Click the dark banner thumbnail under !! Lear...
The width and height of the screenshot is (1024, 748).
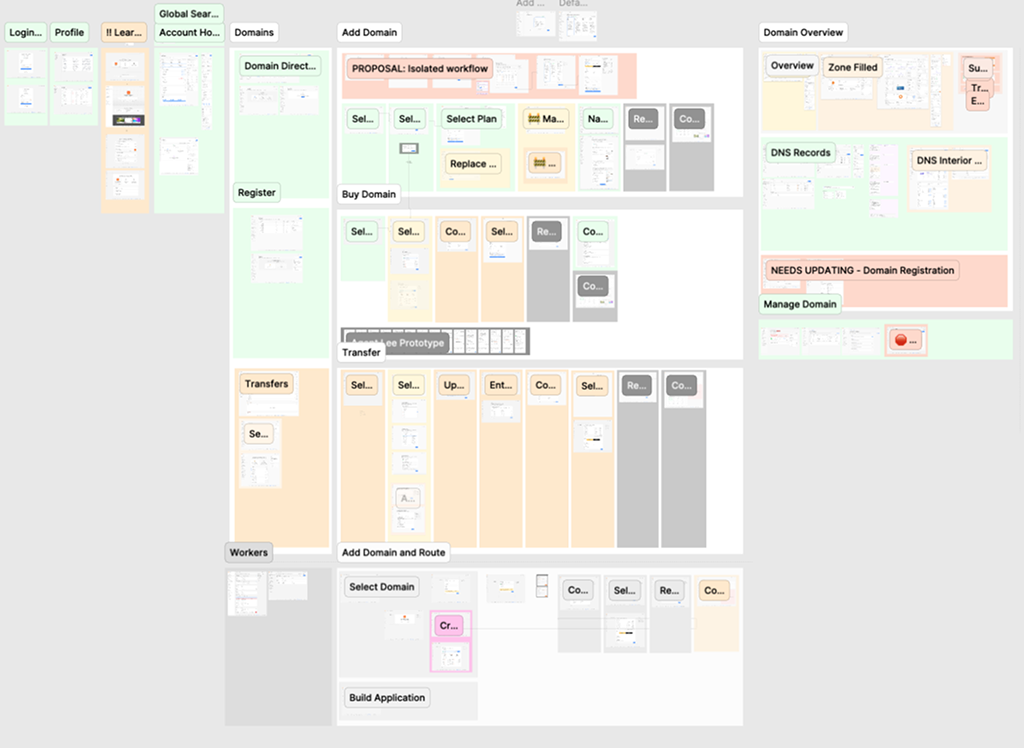coord(128,120)
